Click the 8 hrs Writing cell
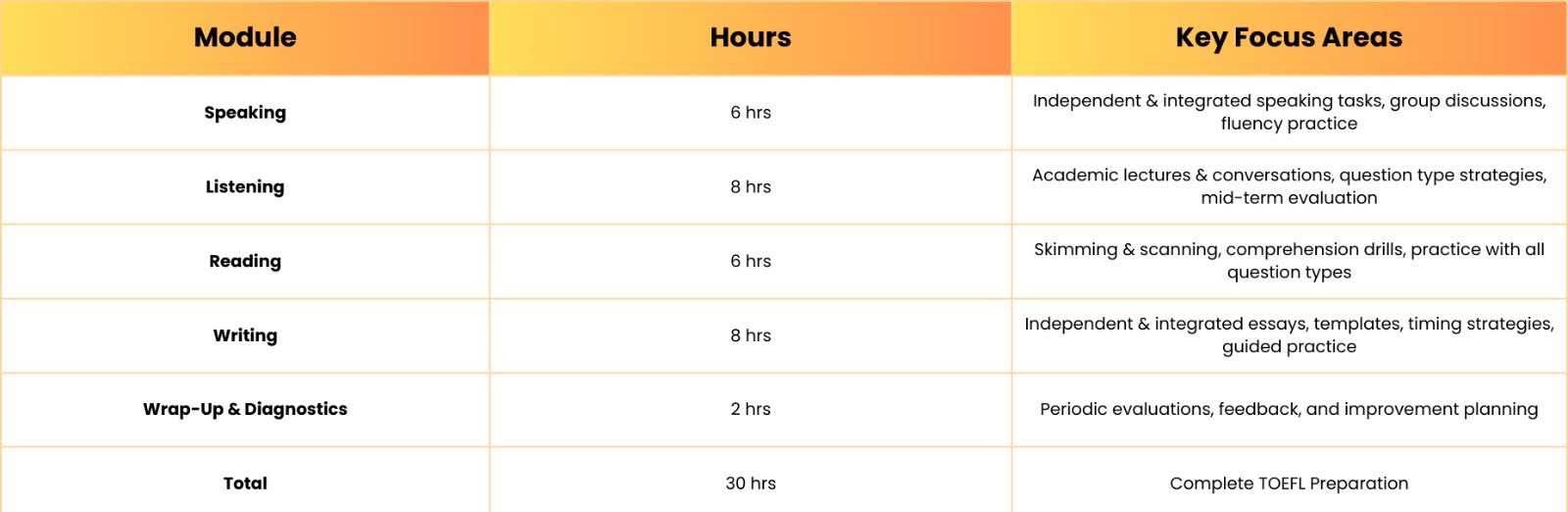 751,335
